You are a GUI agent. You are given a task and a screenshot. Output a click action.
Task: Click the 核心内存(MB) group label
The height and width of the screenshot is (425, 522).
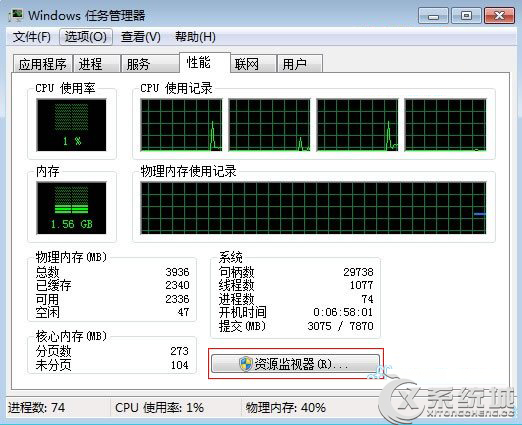[71, 336]
